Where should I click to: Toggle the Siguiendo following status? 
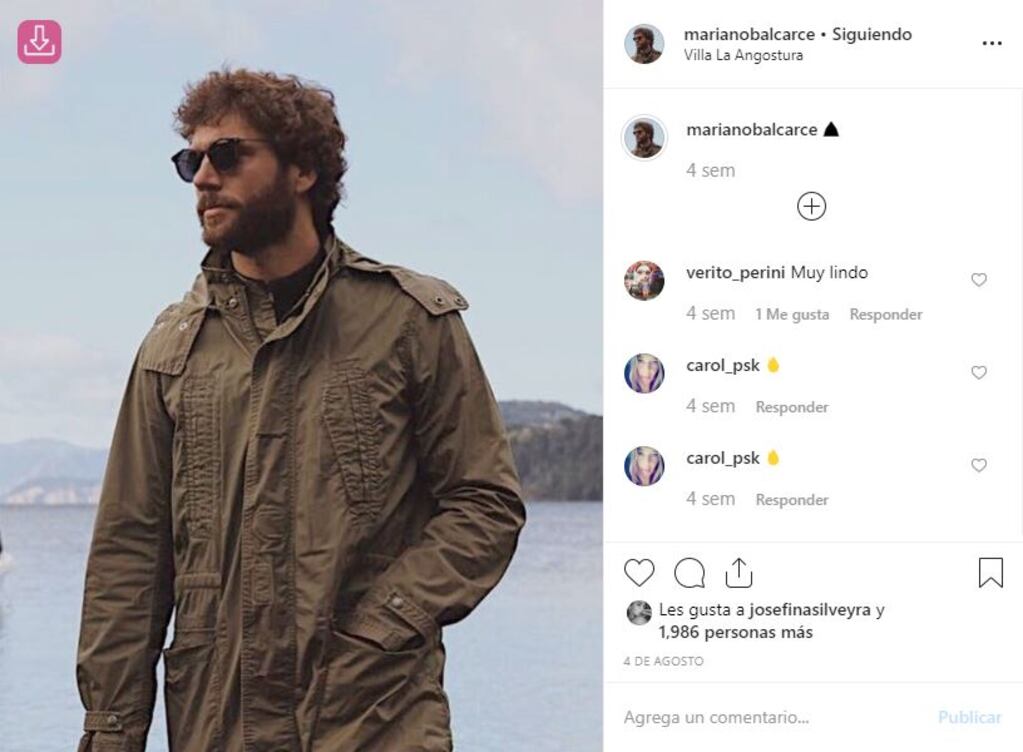872,34
